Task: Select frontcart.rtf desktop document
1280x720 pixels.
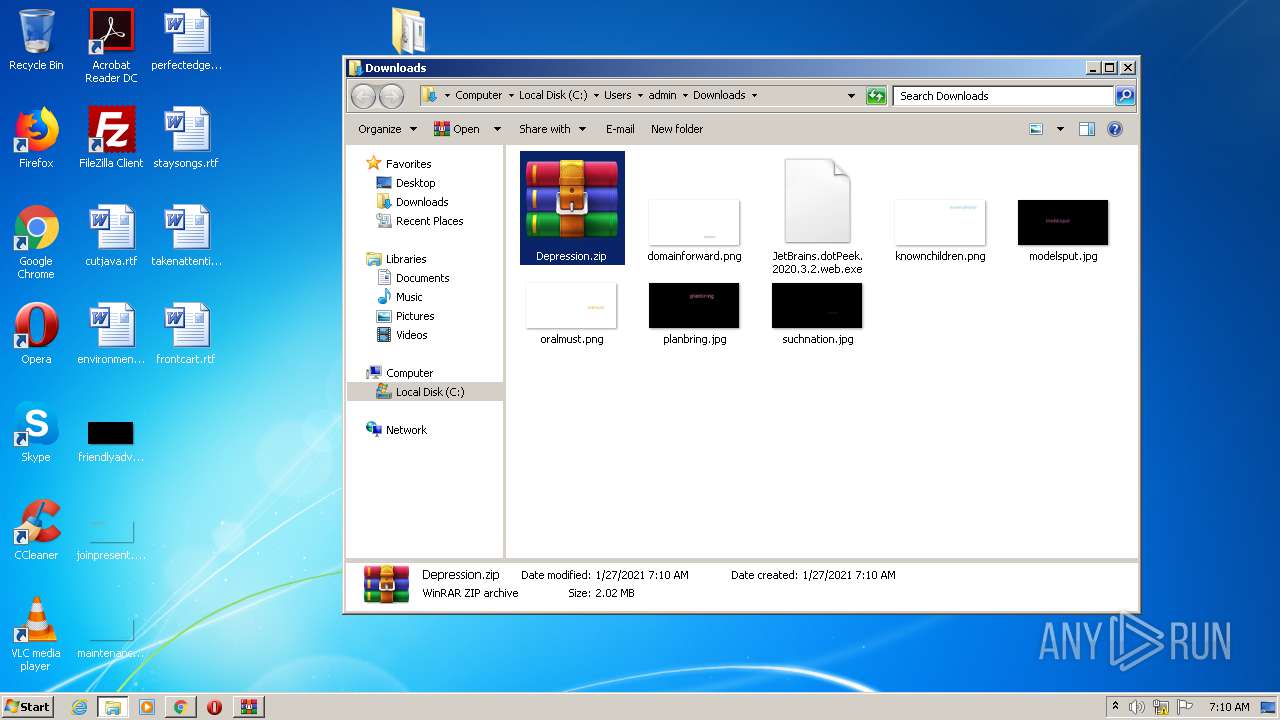Action: coord(186,334)
